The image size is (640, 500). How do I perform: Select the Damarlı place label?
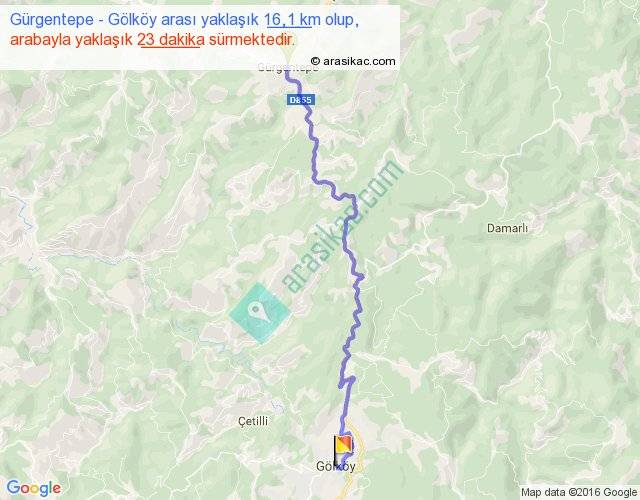507,228
